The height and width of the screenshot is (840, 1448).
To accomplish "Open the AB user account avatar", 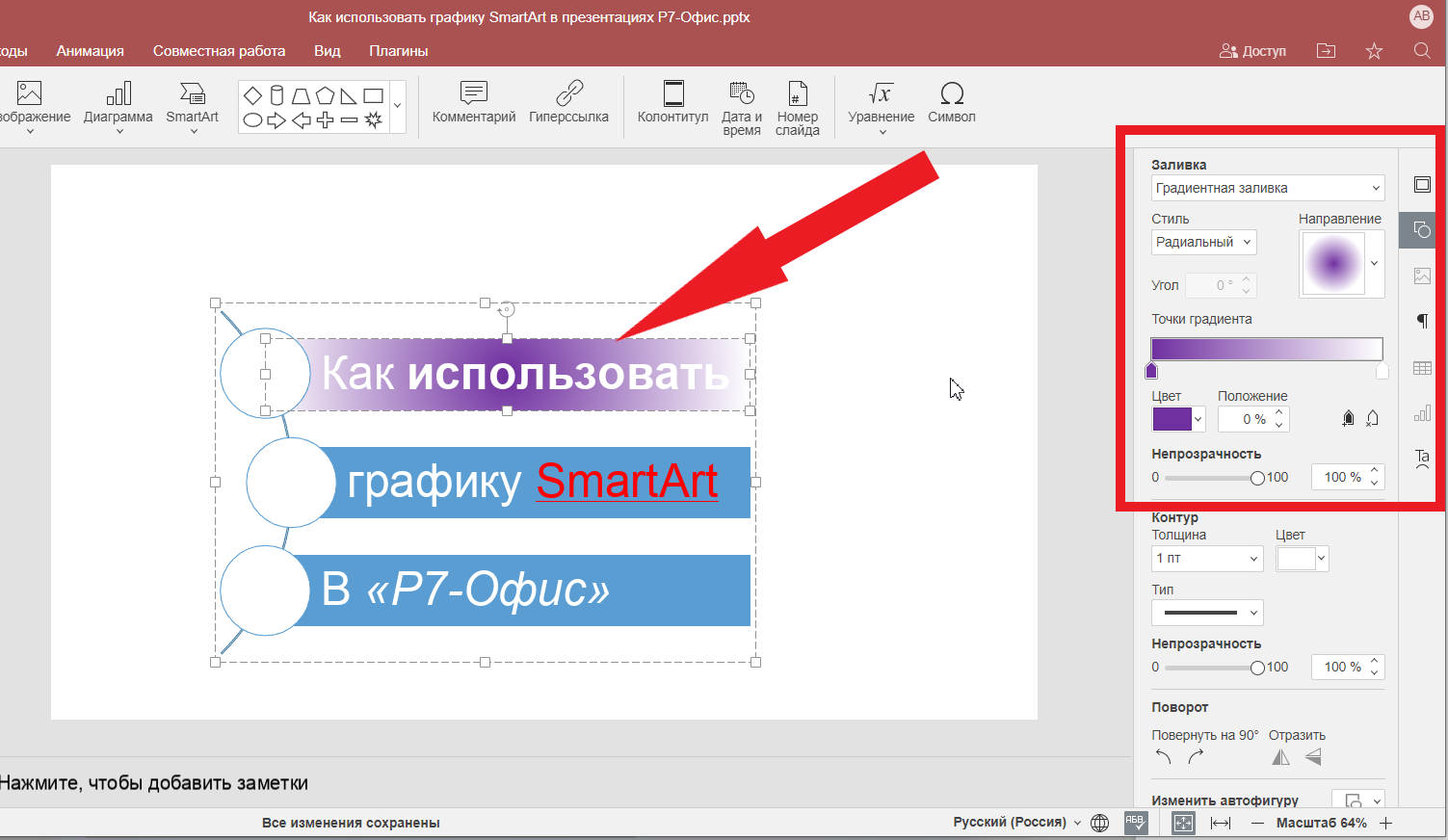I will pyautogui.click(x=1421, y=16).
